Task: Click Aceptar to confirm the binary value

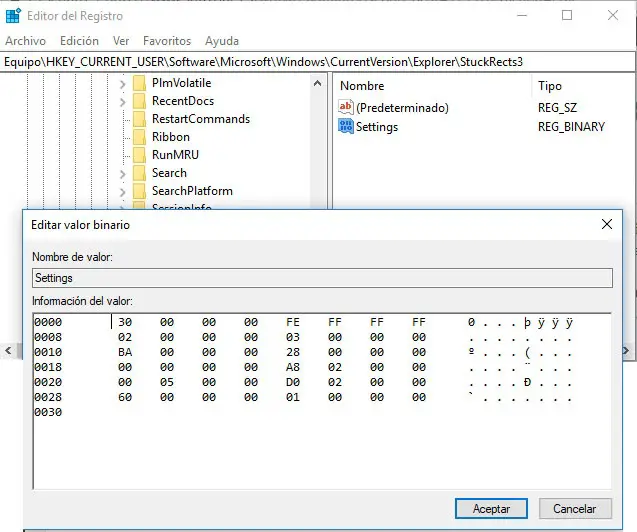Action: [491, 508]
